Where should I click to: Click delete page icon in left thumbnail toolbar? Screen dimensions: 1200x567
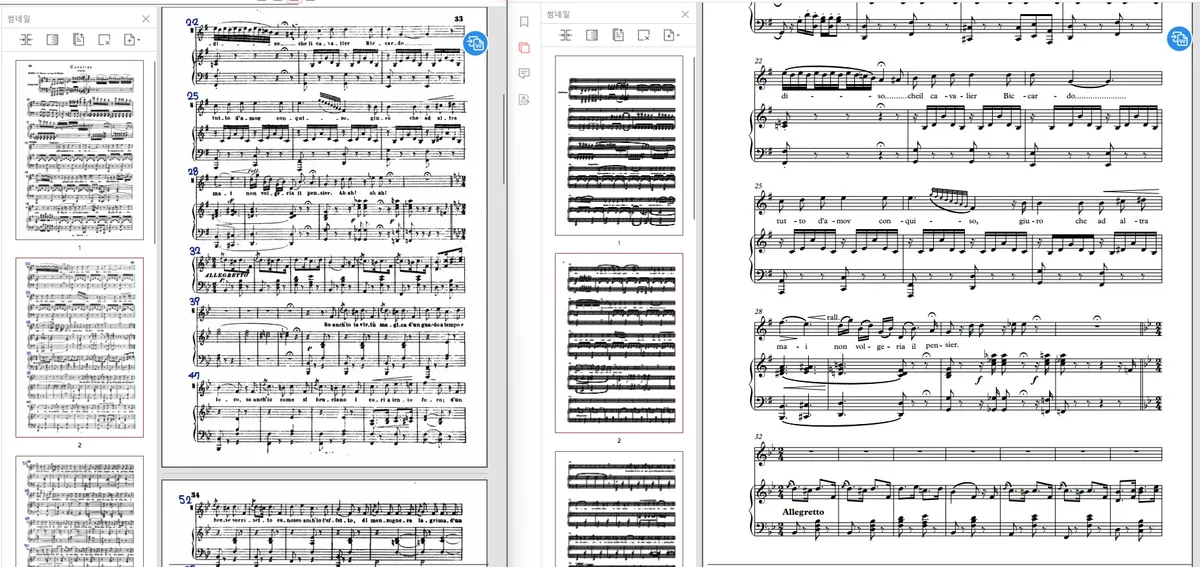coord(104,39)
